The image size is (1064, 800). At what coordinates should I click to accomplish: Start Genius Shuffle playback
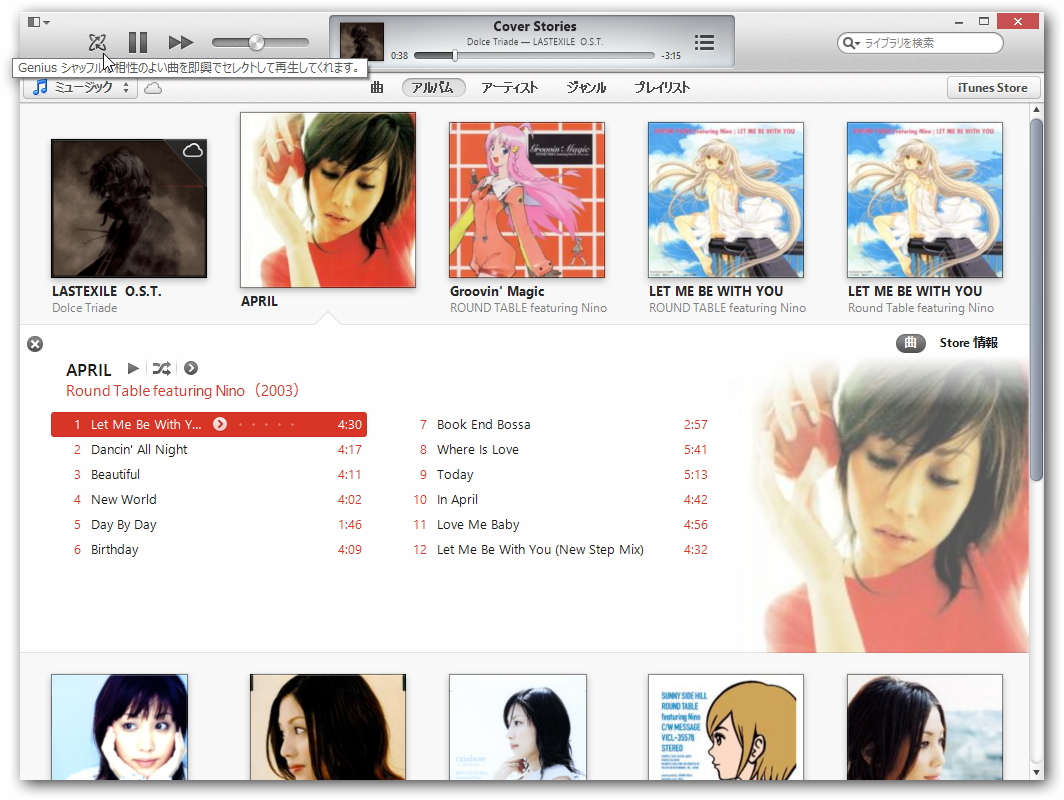coord(97,43)
